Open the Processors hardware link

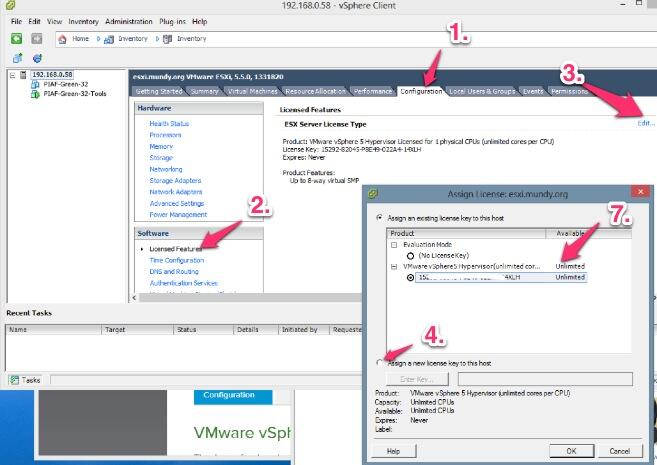(166, 135)
